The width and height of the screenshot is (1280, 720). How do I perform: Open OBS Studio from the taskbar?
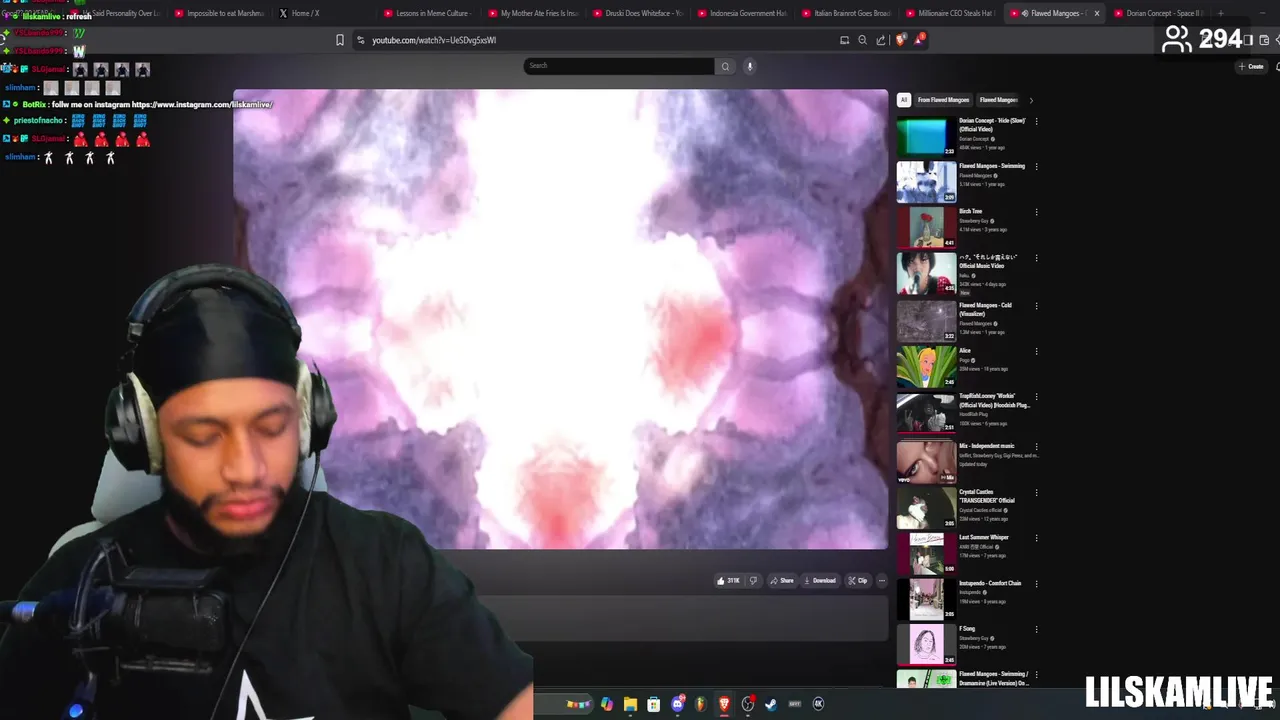coord(748,704)
